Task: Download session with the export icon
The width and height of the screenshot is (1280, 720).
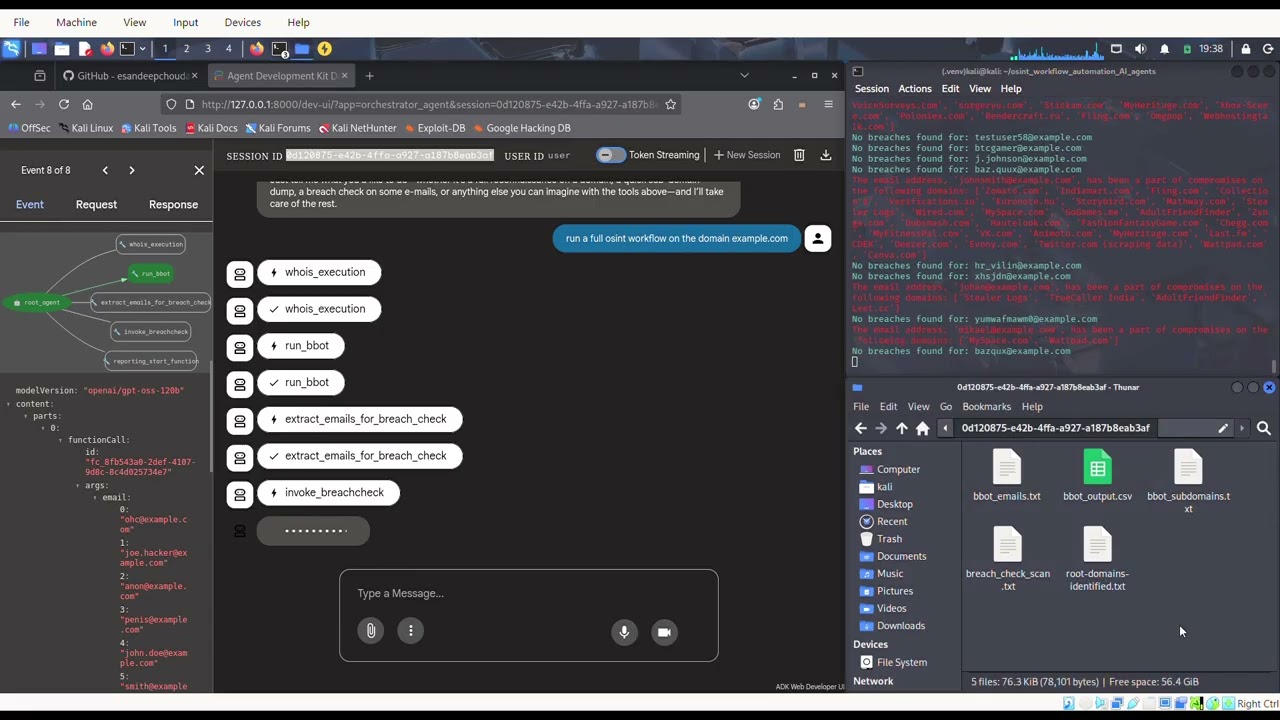Action: tap(826, 155)
